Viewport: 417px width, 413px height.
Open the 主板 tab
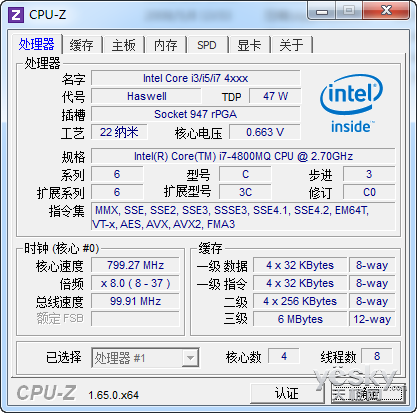pyautogui.click(x=124, y=45)
